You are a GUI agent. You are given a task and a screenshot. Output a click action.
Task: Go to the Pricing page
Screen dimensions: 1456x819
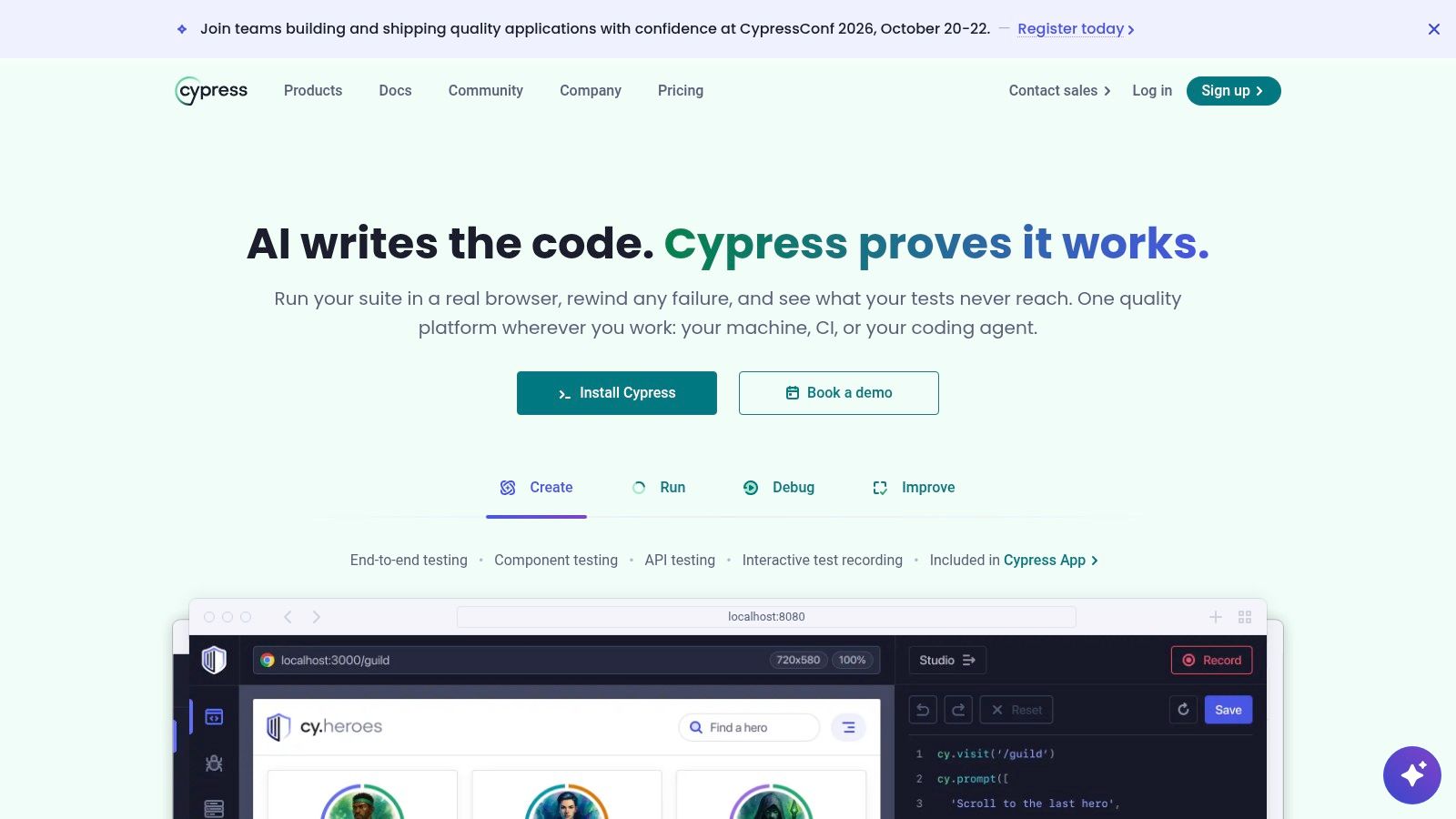(681, 91)
